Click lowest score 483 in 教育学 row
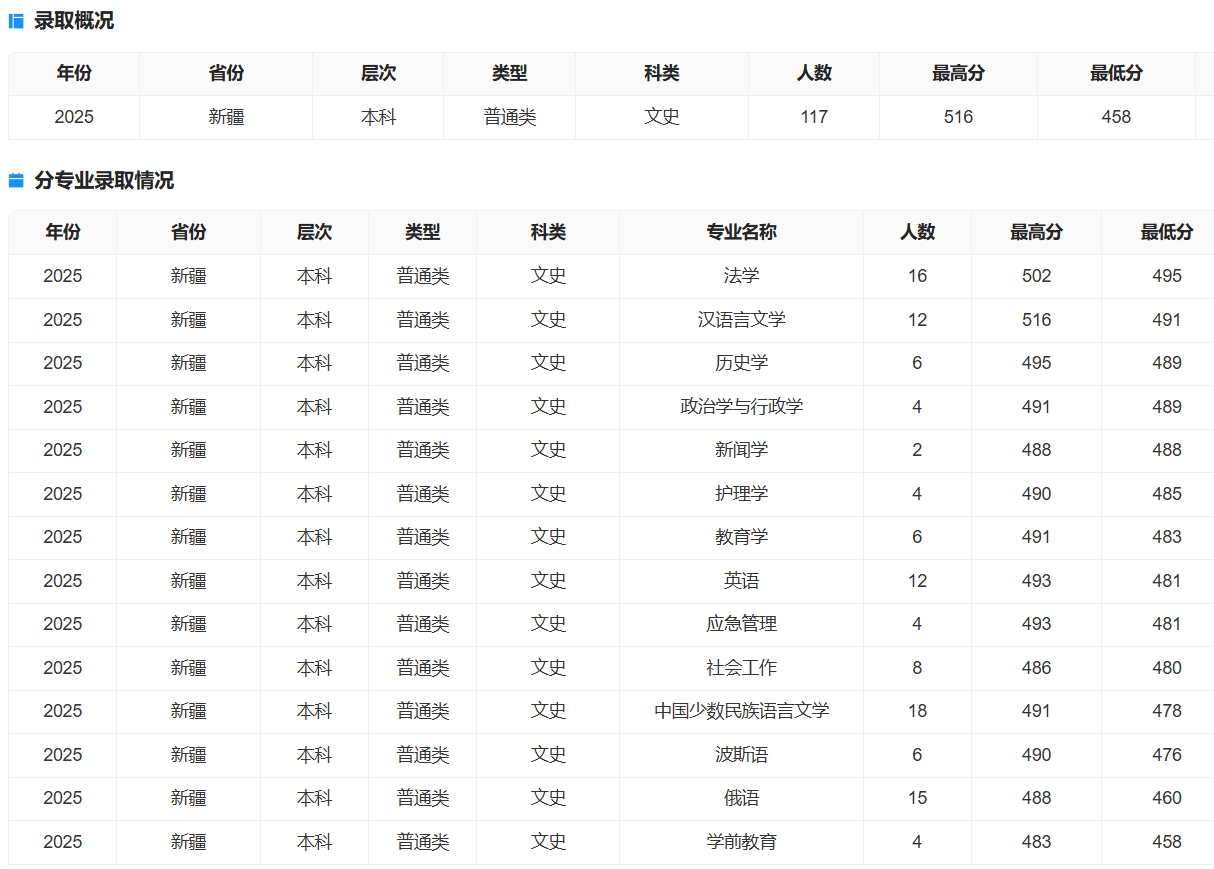 coord(1167,537)
